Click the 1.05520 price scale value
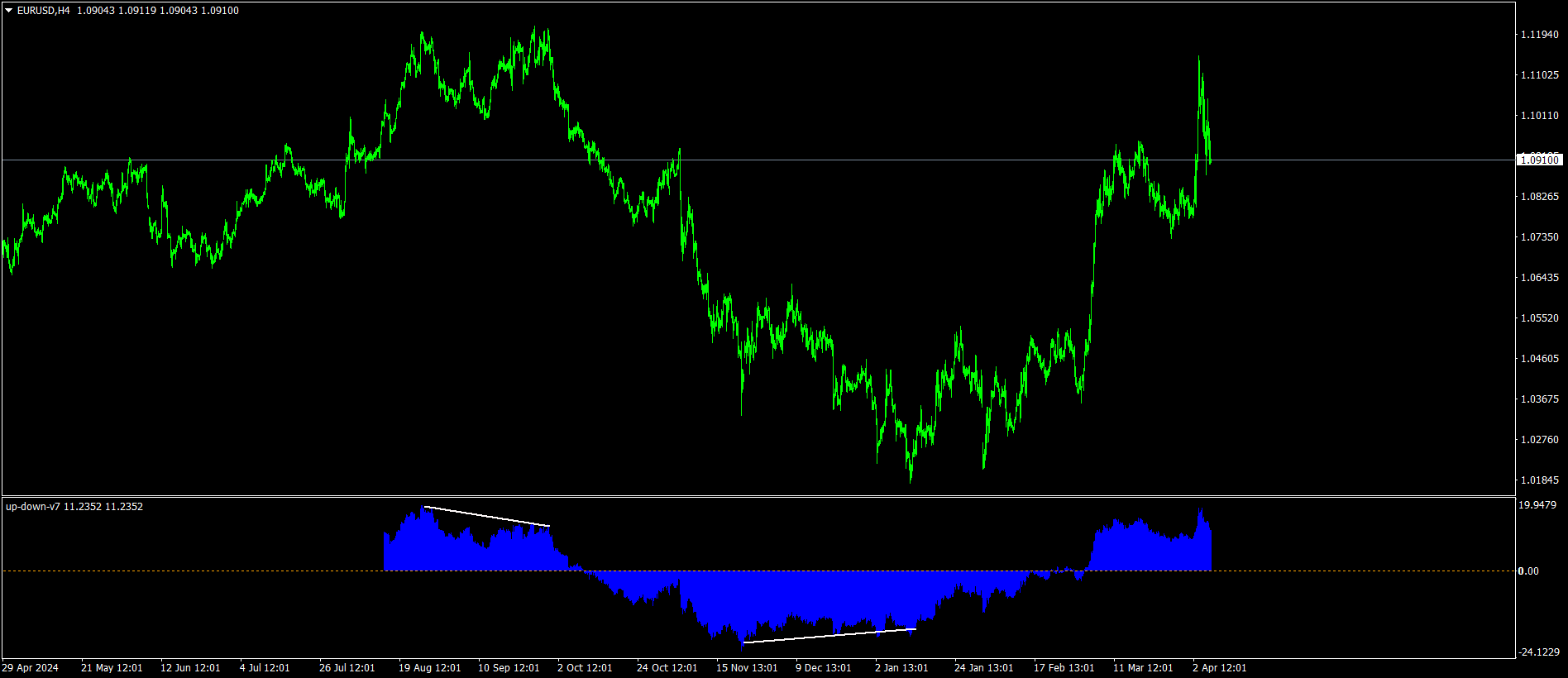 click(x=1540, y=318)
